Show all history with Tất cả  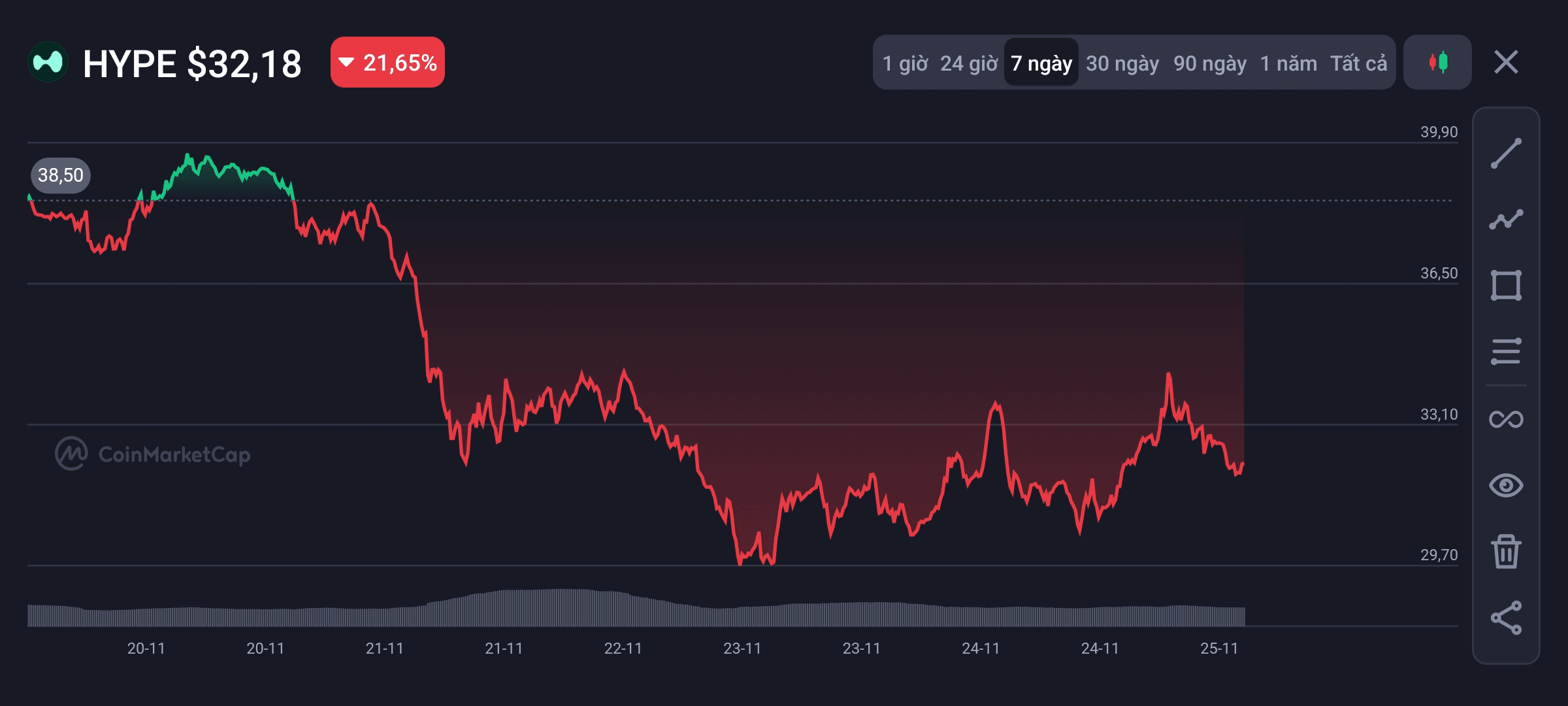(1359, 63)
